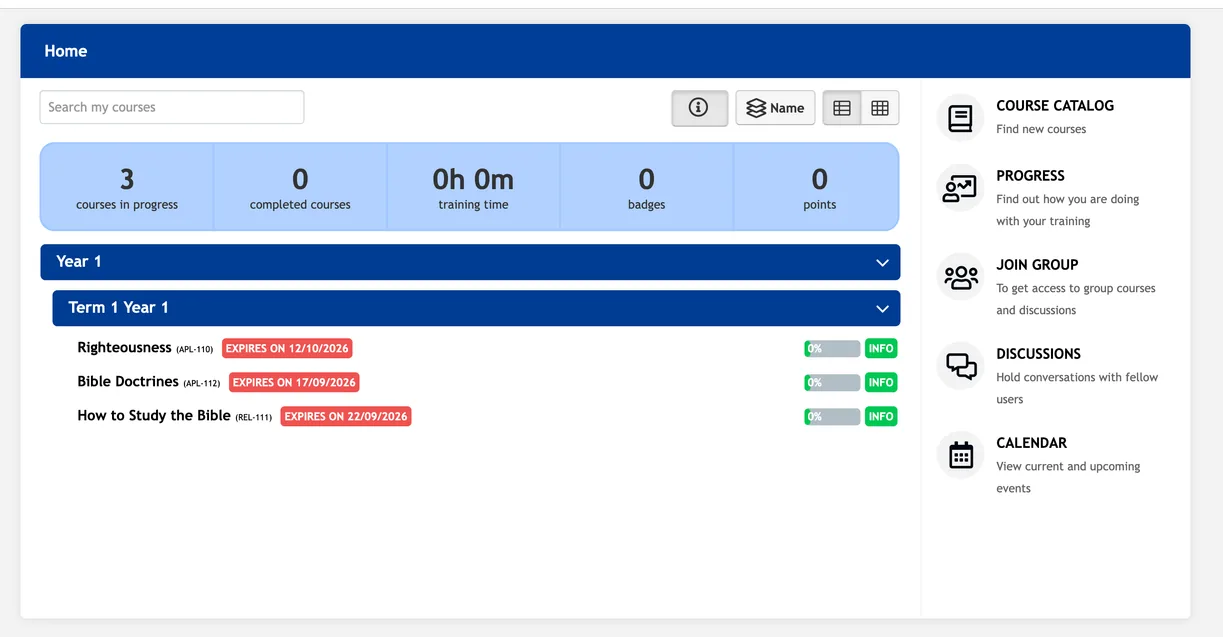Screen dimensions: 1223x637
Task: Click 'Find new courses' description text
Action: pyautogui.click(x=1041, y=129)
